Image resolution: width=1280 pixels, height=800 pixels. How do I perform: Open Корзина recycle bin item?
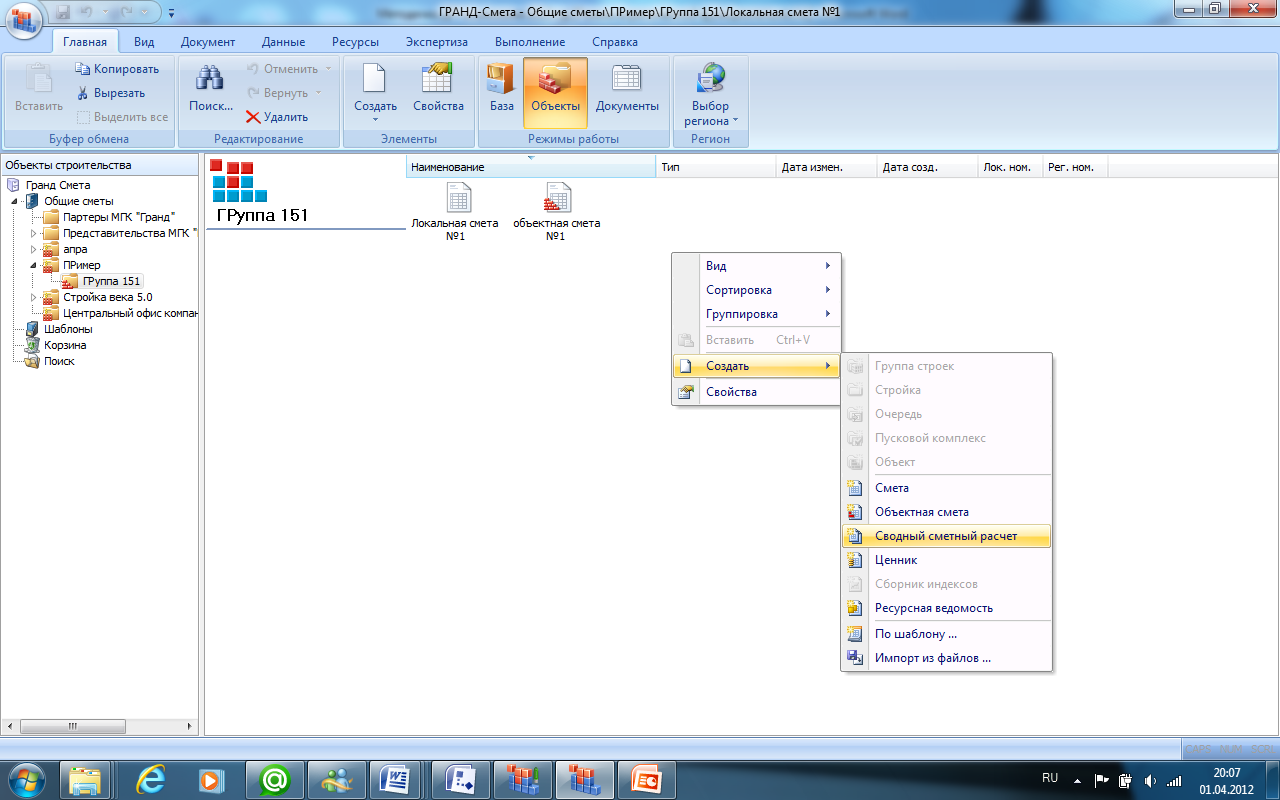(64, 345)
